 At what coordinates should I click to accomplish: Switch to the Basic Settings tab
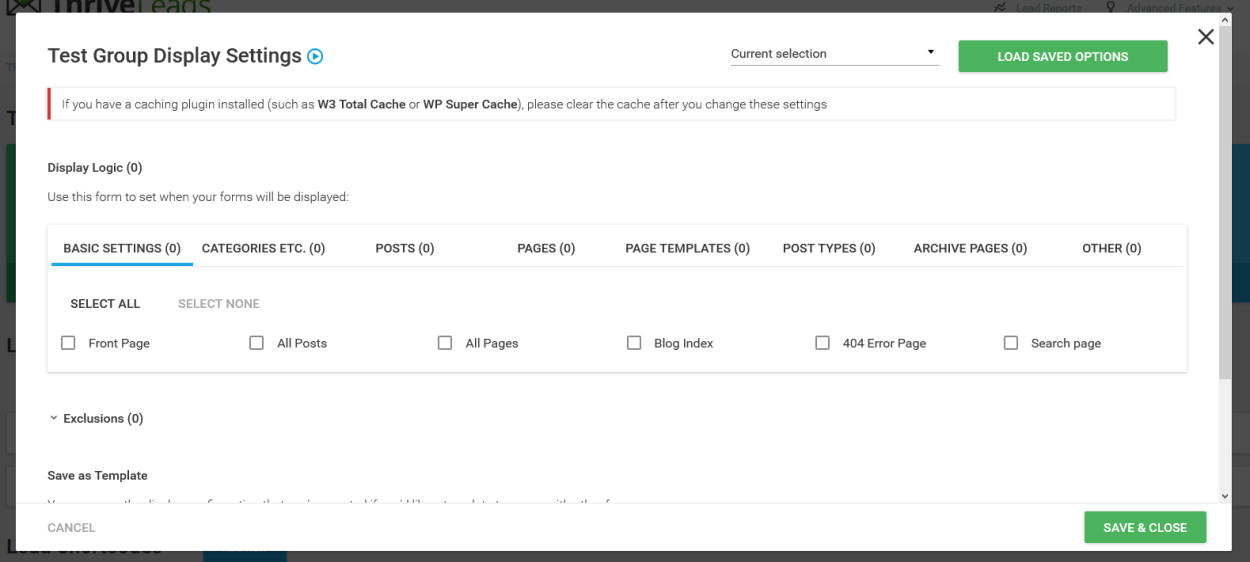pyautogui.click(x=122, y=248)
